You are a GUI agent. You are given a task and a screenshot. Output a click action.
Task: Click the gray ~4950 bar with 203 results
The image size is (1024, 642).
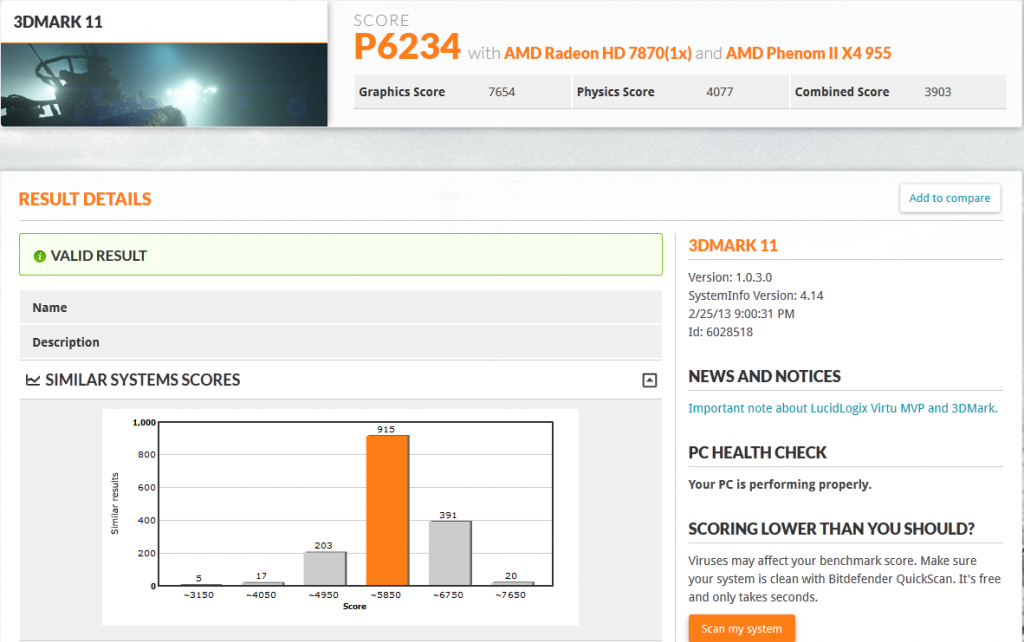coord(325,568)
